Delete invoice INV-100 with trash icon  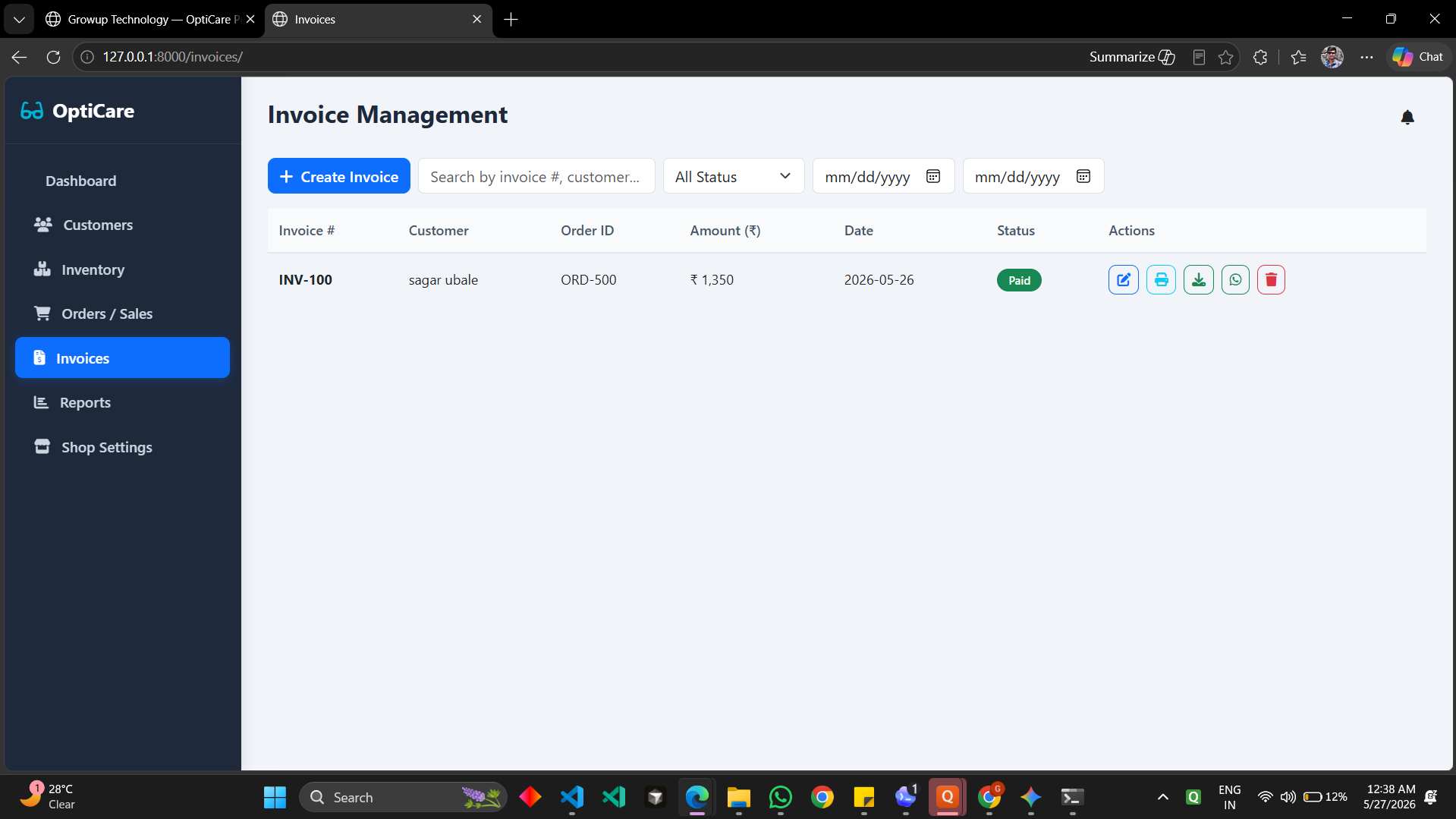[1271, 280]
